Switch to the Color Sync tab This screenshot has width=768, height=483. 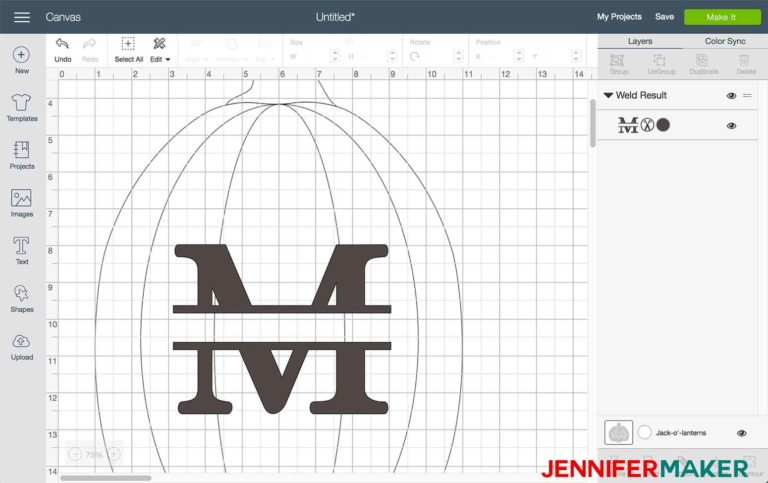tap(725, 41)
